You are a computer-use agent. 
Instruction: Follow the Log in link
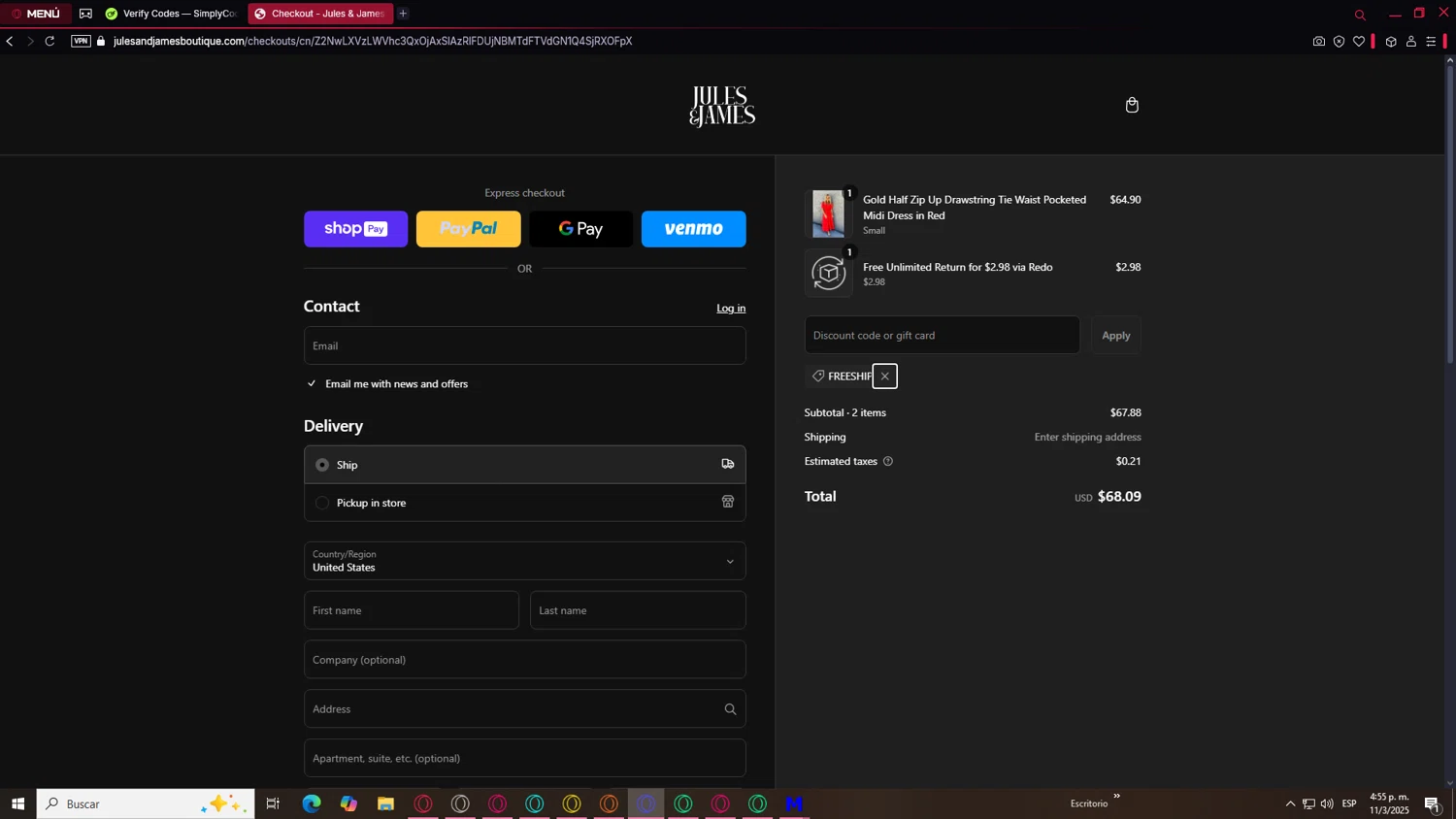(x=731, y=309)
